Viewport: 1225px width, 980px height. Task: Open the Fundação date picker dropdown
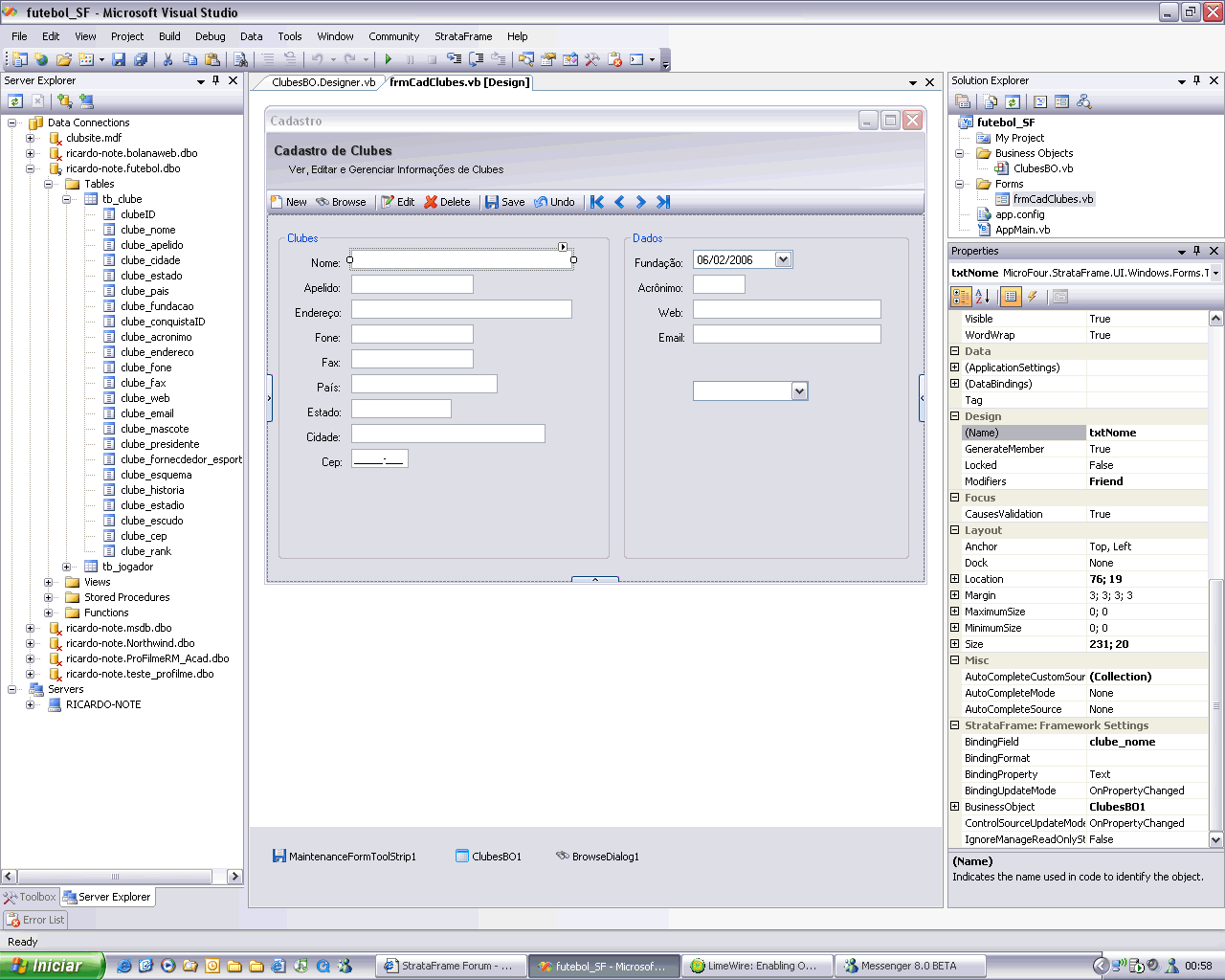tap(783, 259)
